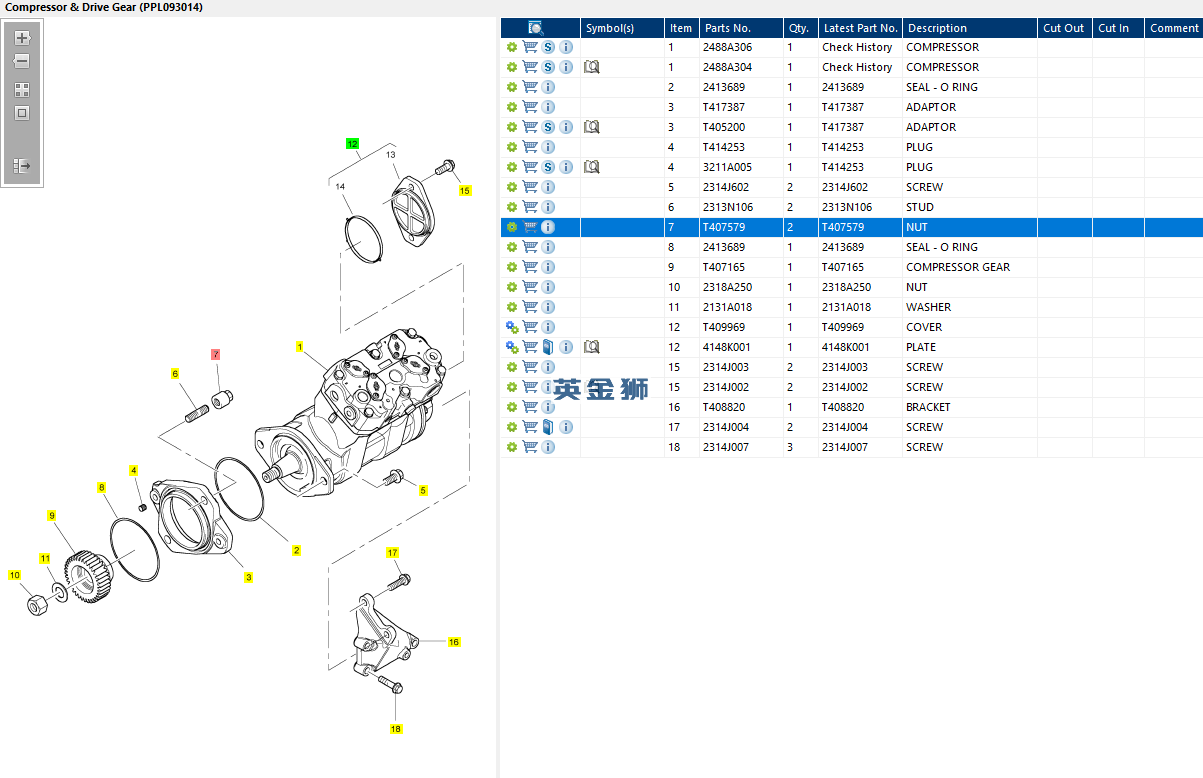1203x778 pixels.
Task: Select callout 18 below the bracket screw
Action: (396, 729)
